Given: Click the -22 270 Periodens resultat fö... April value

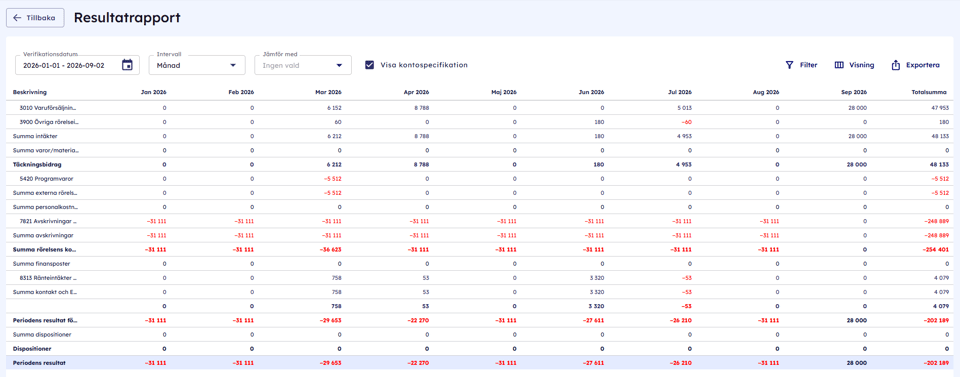Looking at the screenshot, I should point(418,320).
